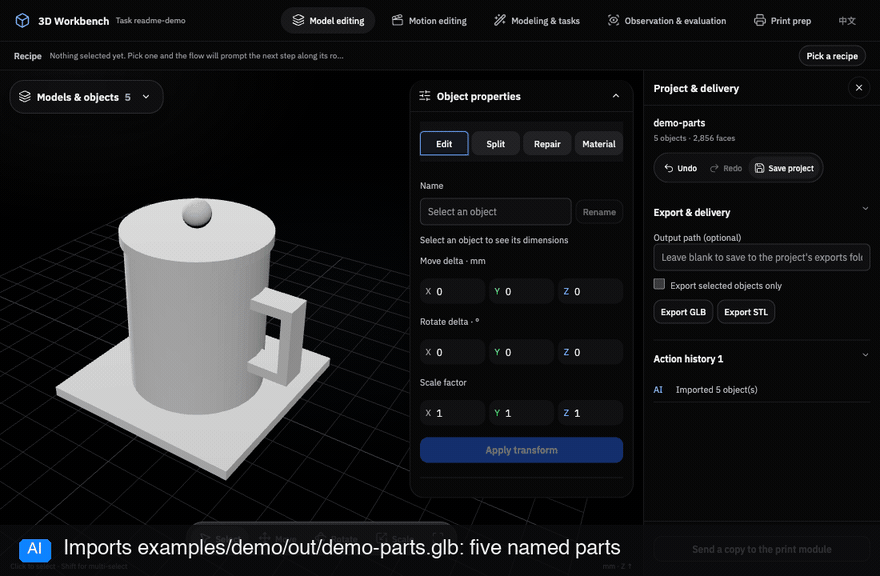Click the Scale factor Z field
This screenshot has width=880, height=576.
(x=590, y=413)
